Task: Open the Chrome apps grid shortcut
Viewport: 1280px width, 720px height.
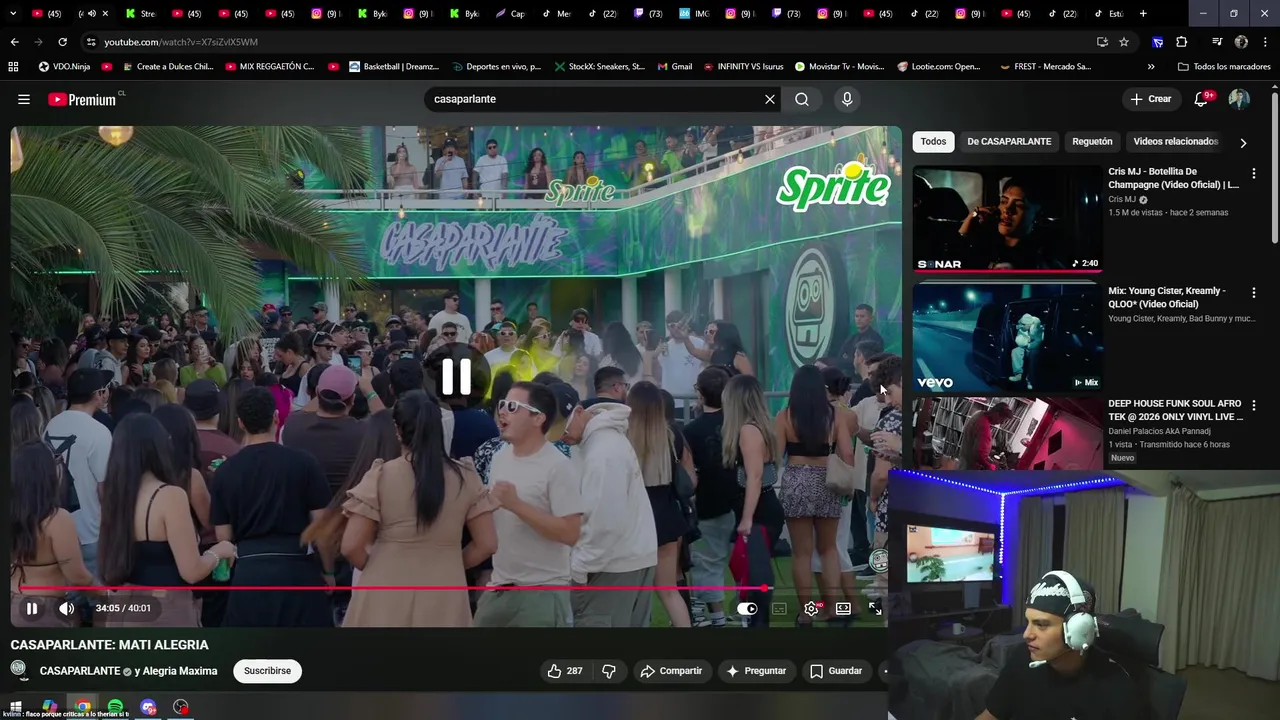Action: tap(13, 67)
